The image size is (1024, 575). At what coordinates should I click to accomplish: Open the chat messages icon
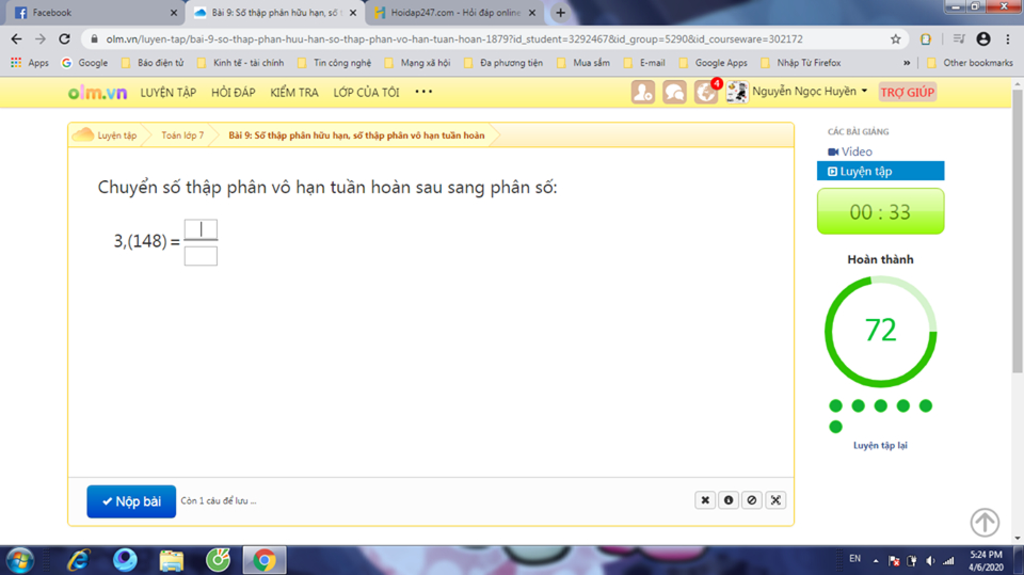point(674,92)
